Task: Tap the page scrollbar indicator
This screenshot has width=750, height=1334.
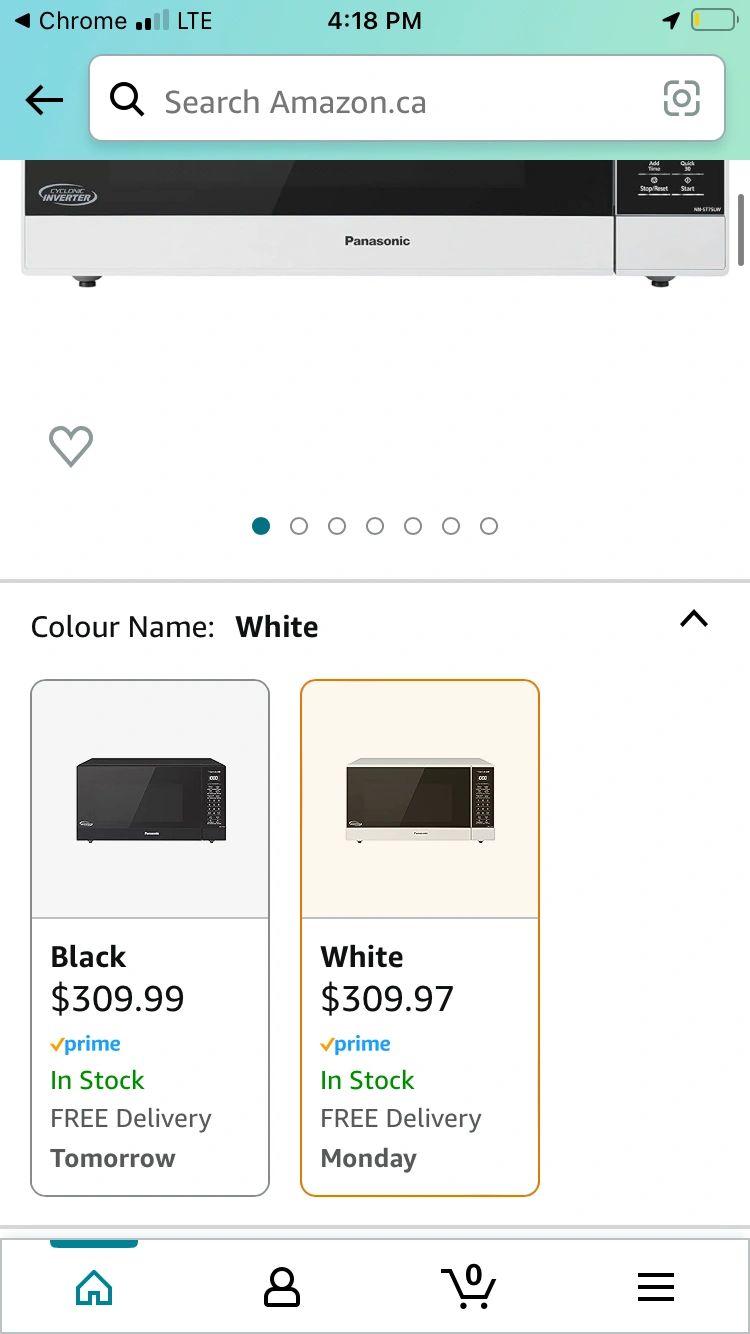Action: pos(741,230)
